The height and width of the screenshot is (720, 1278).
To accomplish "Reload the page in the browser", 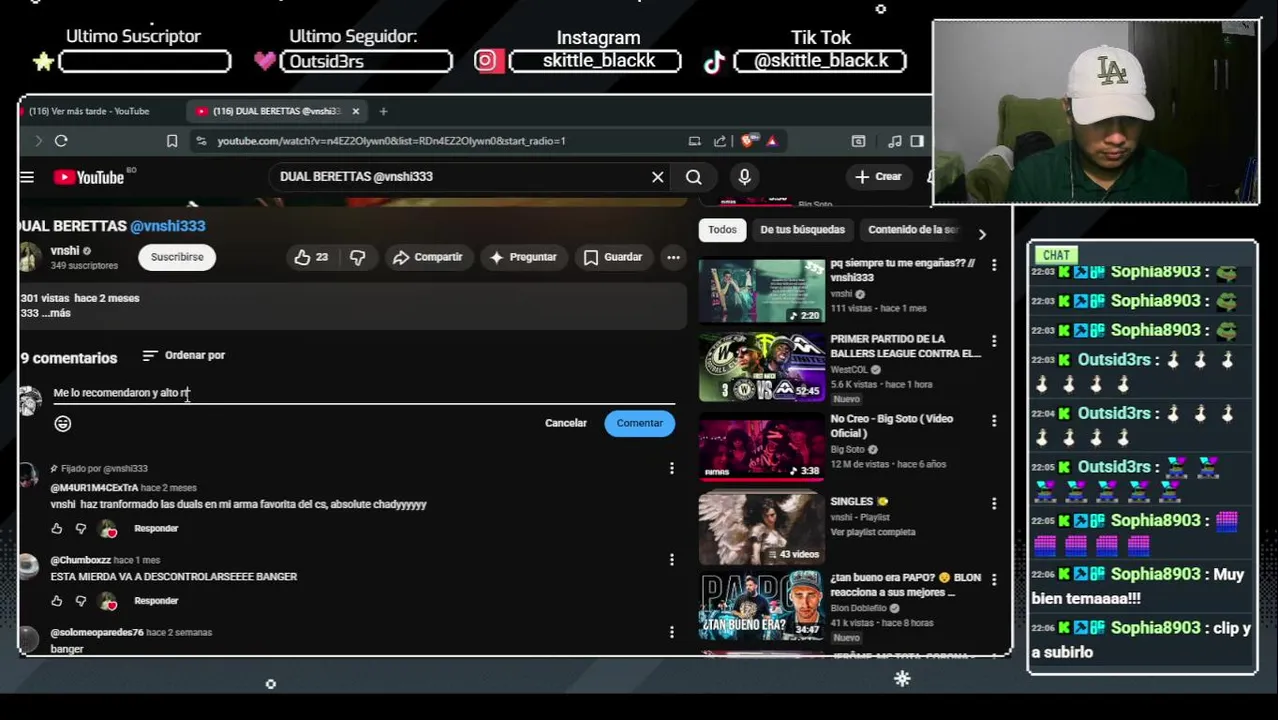I will click(x=61, y=141).
